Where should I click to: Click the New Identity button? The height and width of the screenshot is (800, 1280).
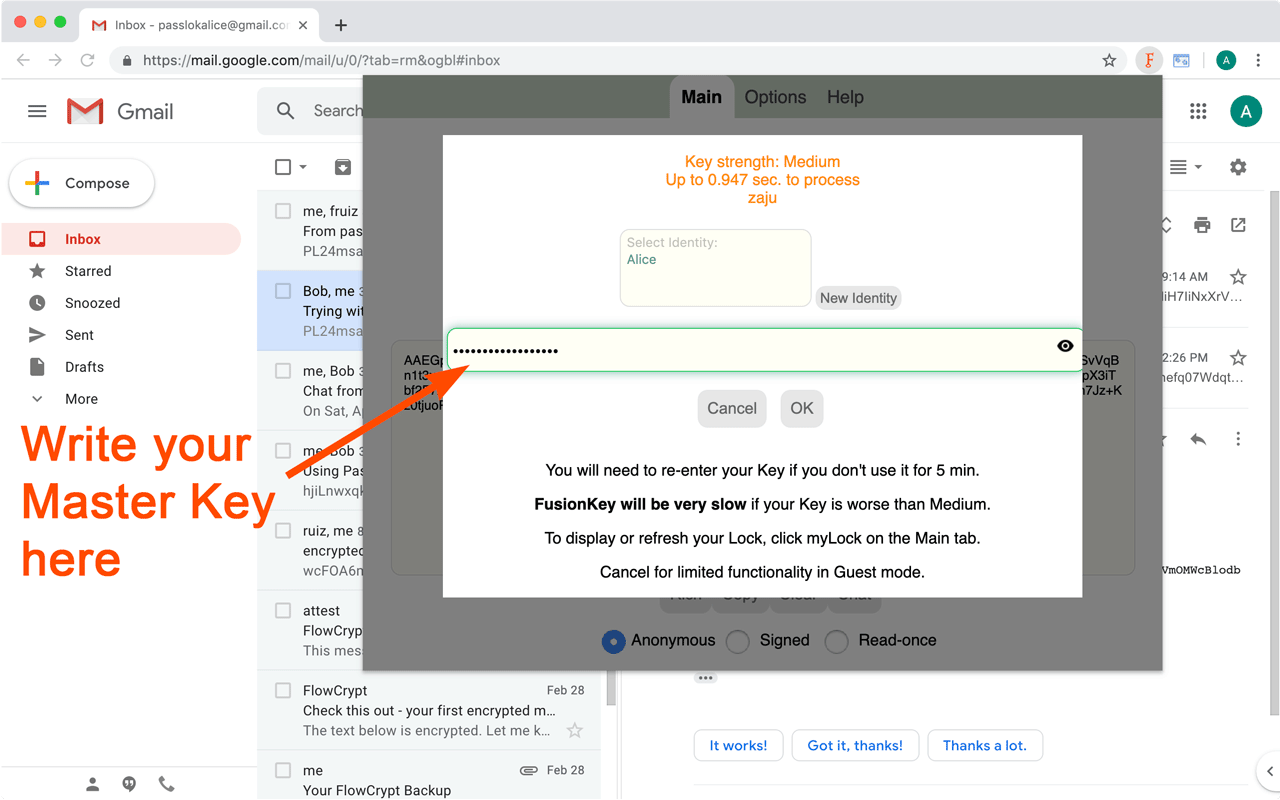858,297
